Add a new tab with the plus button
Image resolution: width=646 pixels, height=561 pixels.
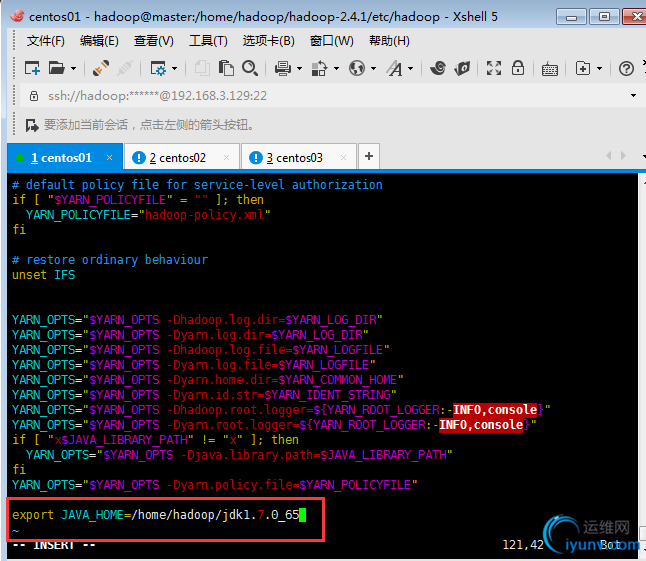pyautogui.click(x=369, y=157)
